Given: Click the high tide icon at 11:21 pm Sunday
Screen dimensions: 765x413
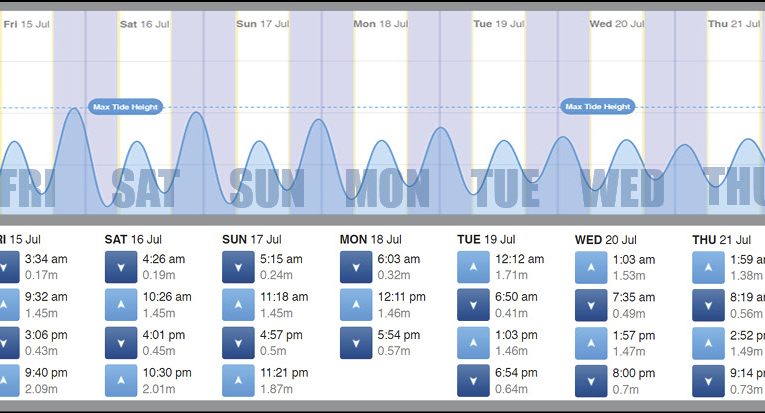Looking at the screenshot, I should point(238,381).
